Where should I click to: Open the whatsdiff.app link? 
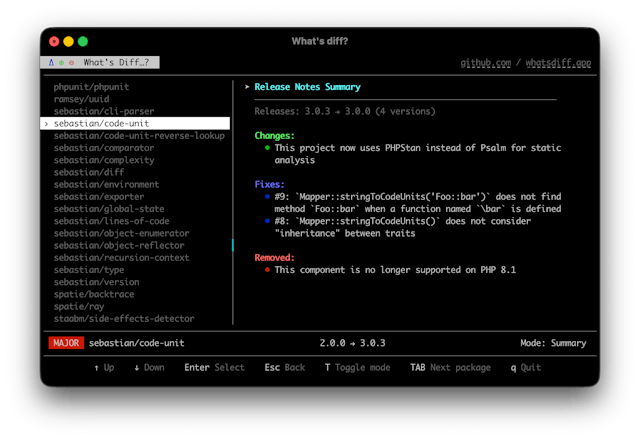pos(558,63)
